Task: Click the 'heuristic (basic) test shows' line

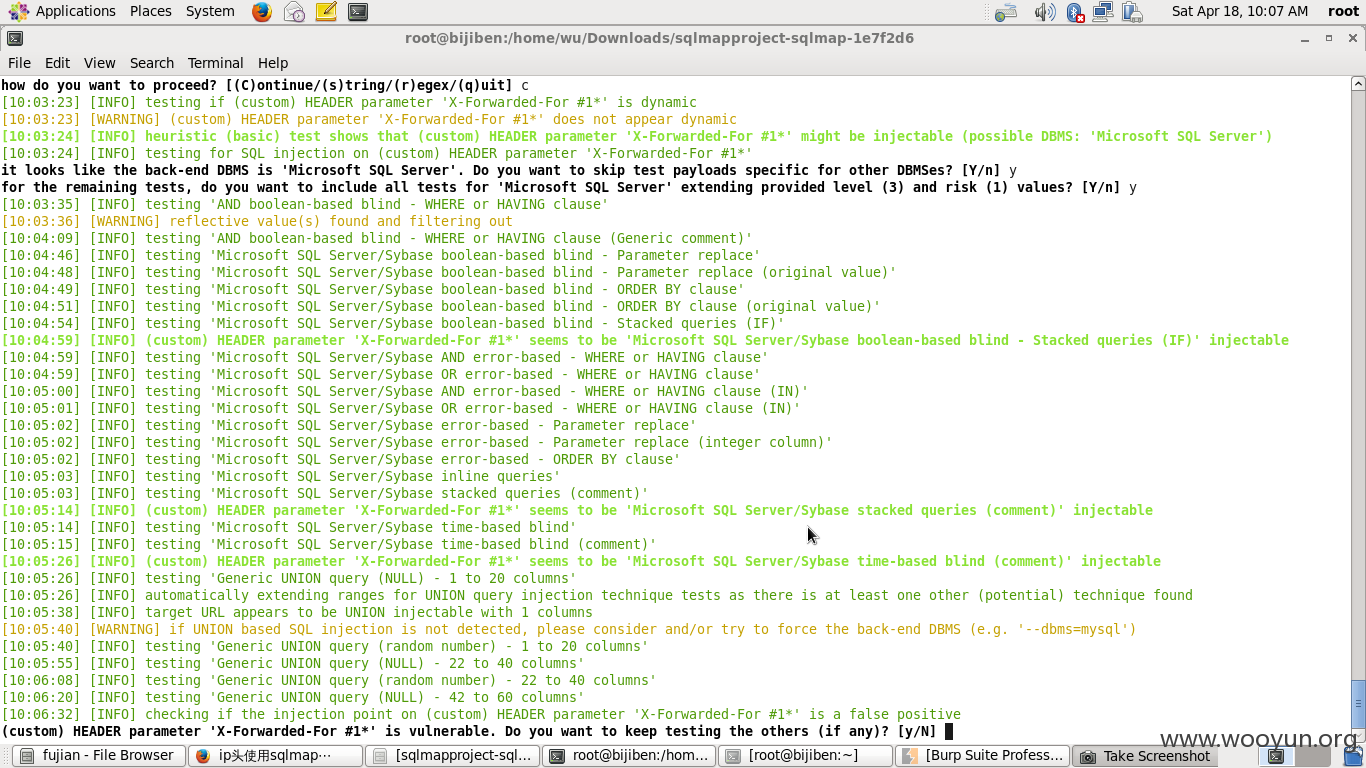Action: click(x=637, y=136)
